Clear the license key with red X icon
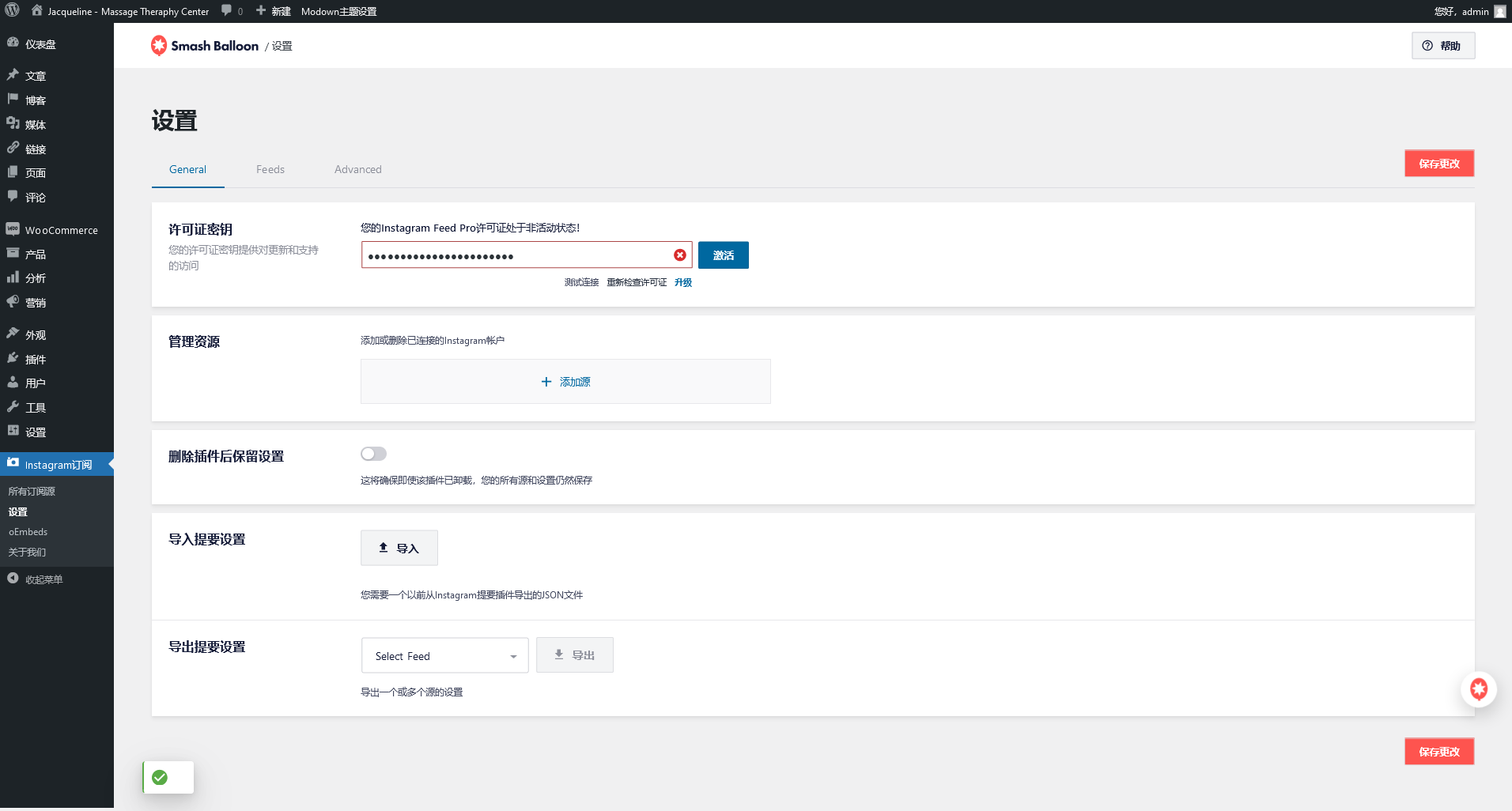 click(x=679, y=255)
